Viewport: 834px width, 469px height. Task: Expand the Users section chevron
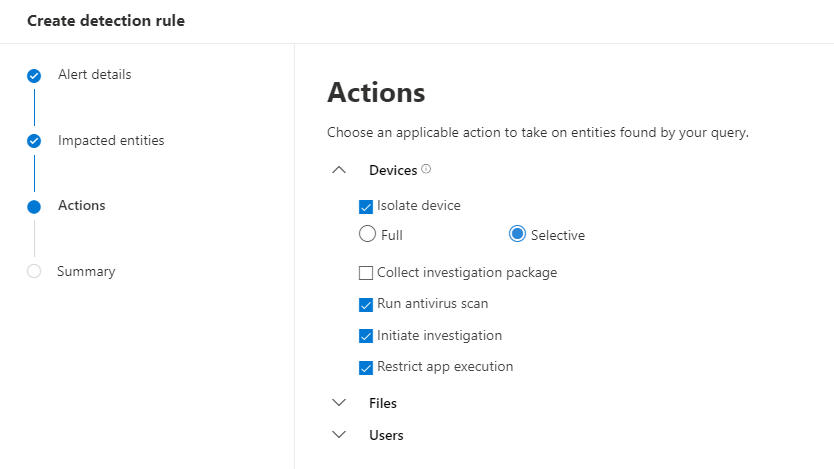pos(339,435)
